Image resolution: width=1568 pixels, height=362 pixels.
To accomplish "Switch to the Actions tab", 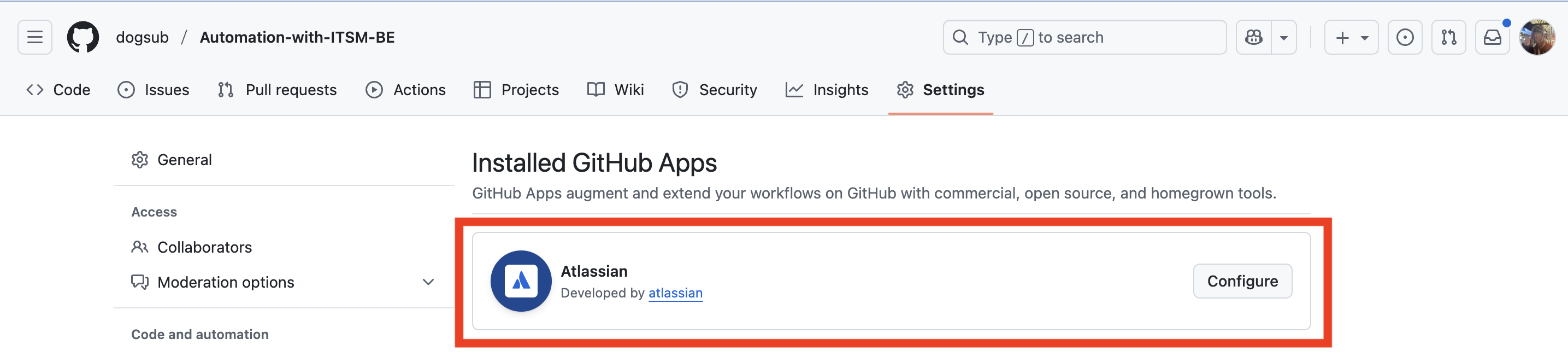I will tap(406, 90).
